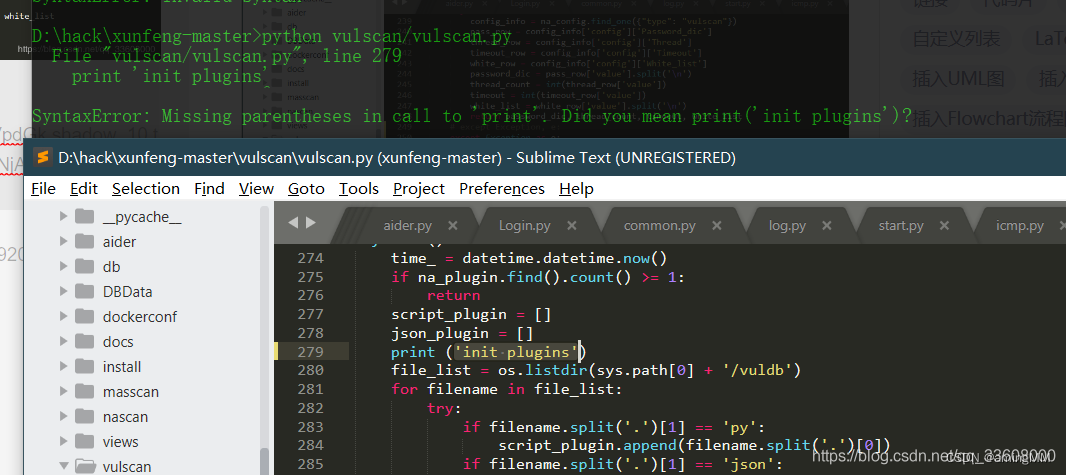
Task: Close the common.py tab
Action: pyautogui.click(x=717, y=226)
